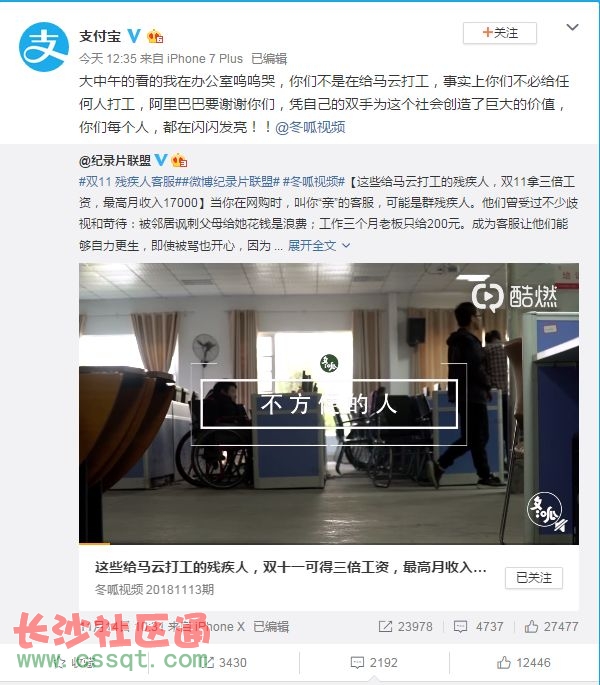Click the verified V icon beside 纪录片联盟

pyautogui.click(x=161, y=160)
